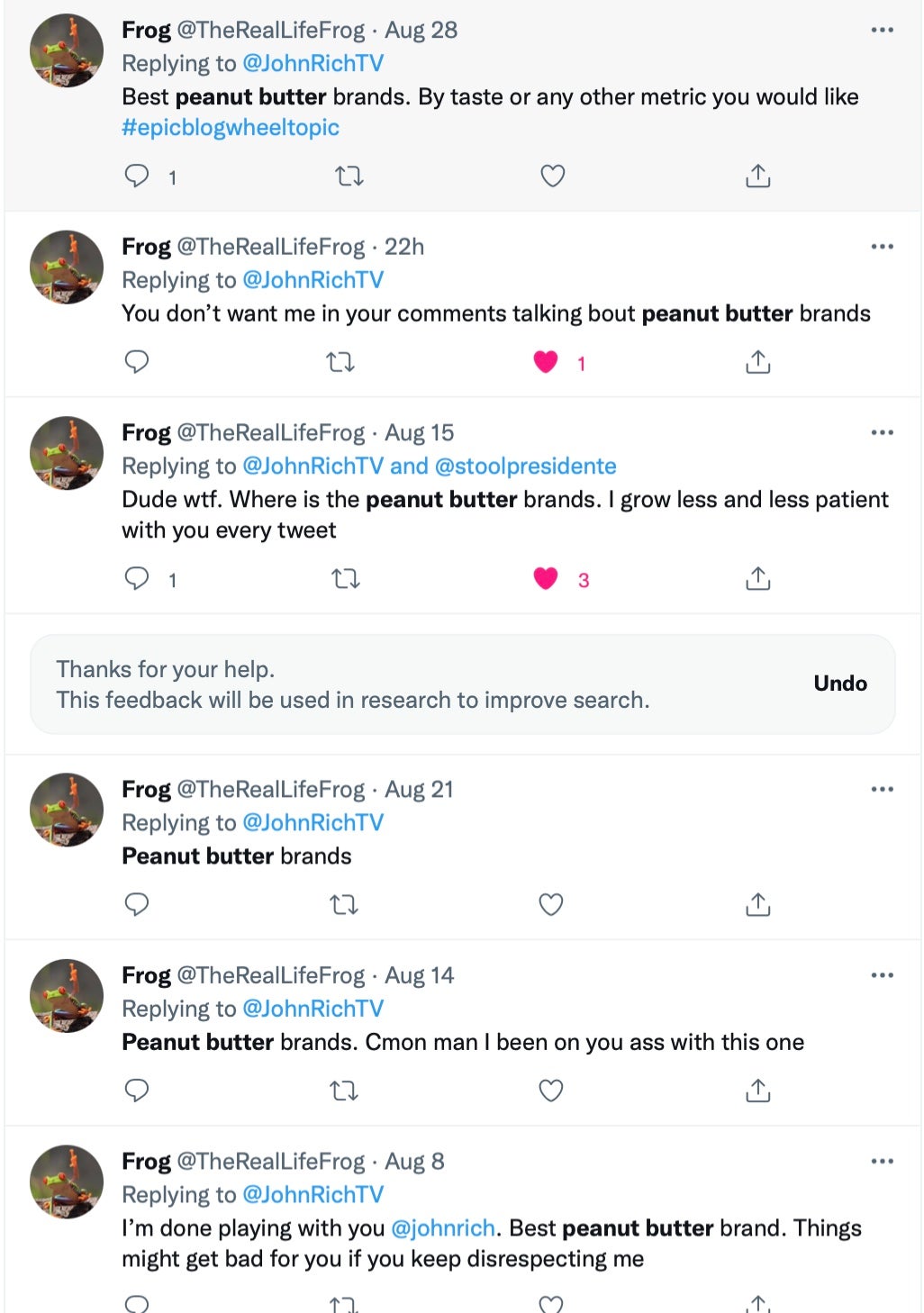Click the @johnrich mention in Aug 8 tweet
The image size is (924, 1313).
[443, 1228]
